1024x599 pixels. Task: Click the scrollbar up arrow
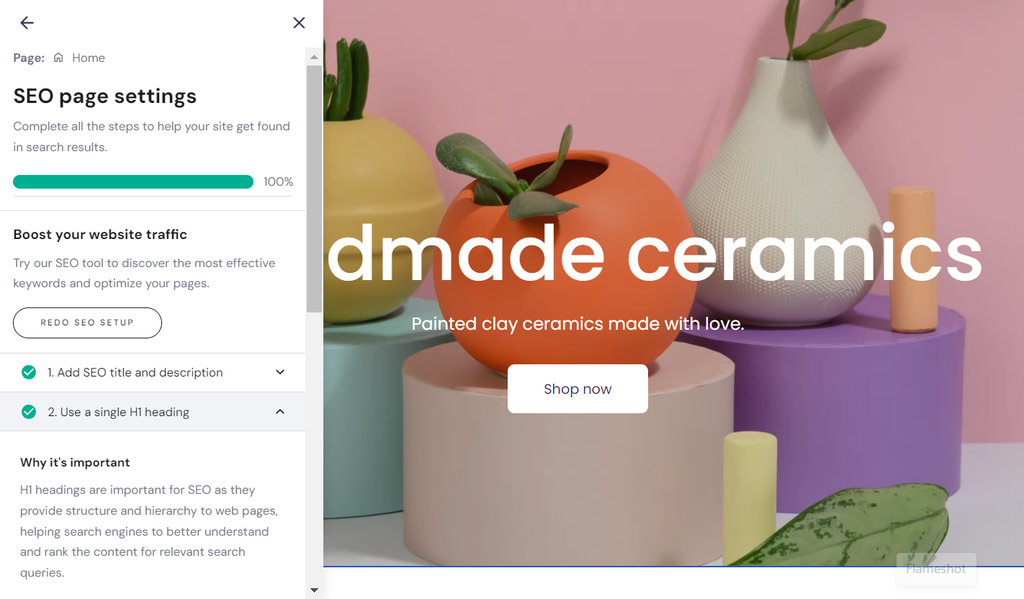click(314, 57)
